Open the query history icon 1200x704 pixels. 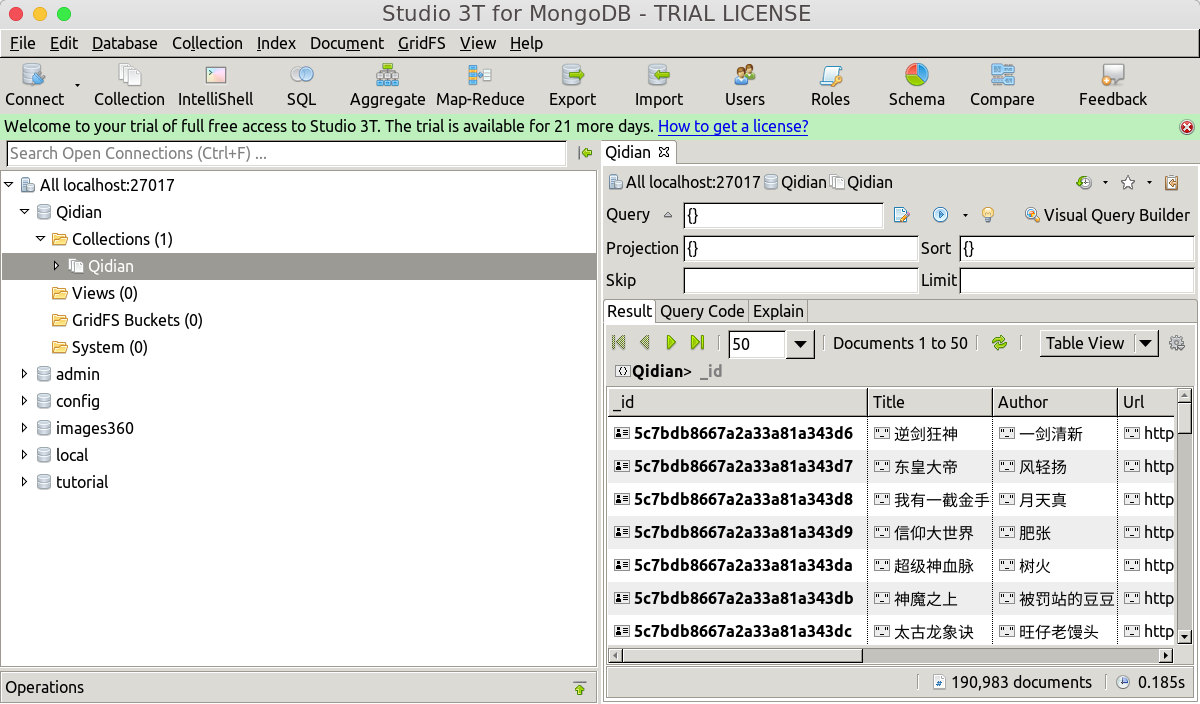click(x=1084, y=183)
